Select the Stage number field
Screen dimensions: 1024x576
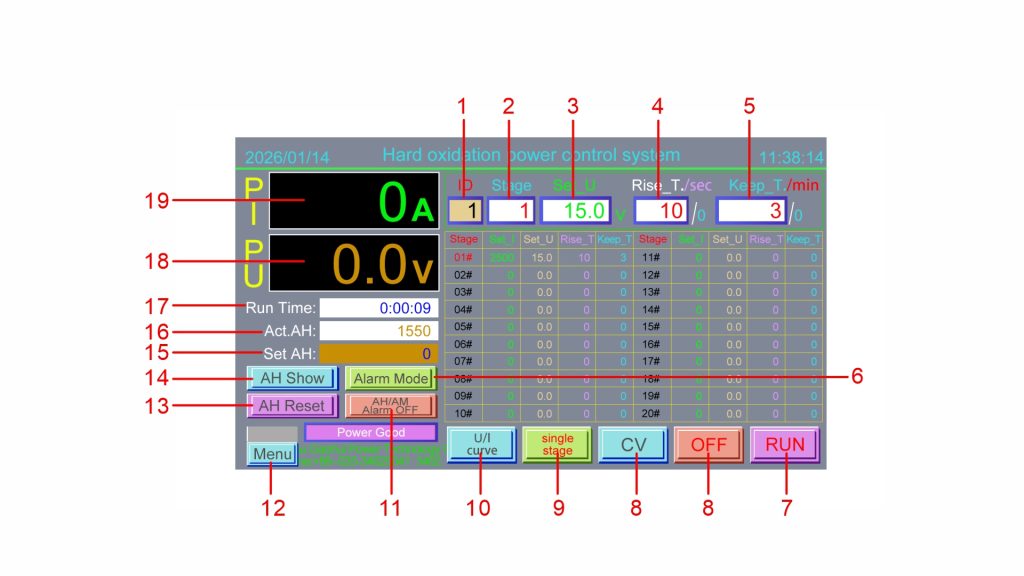512,211
